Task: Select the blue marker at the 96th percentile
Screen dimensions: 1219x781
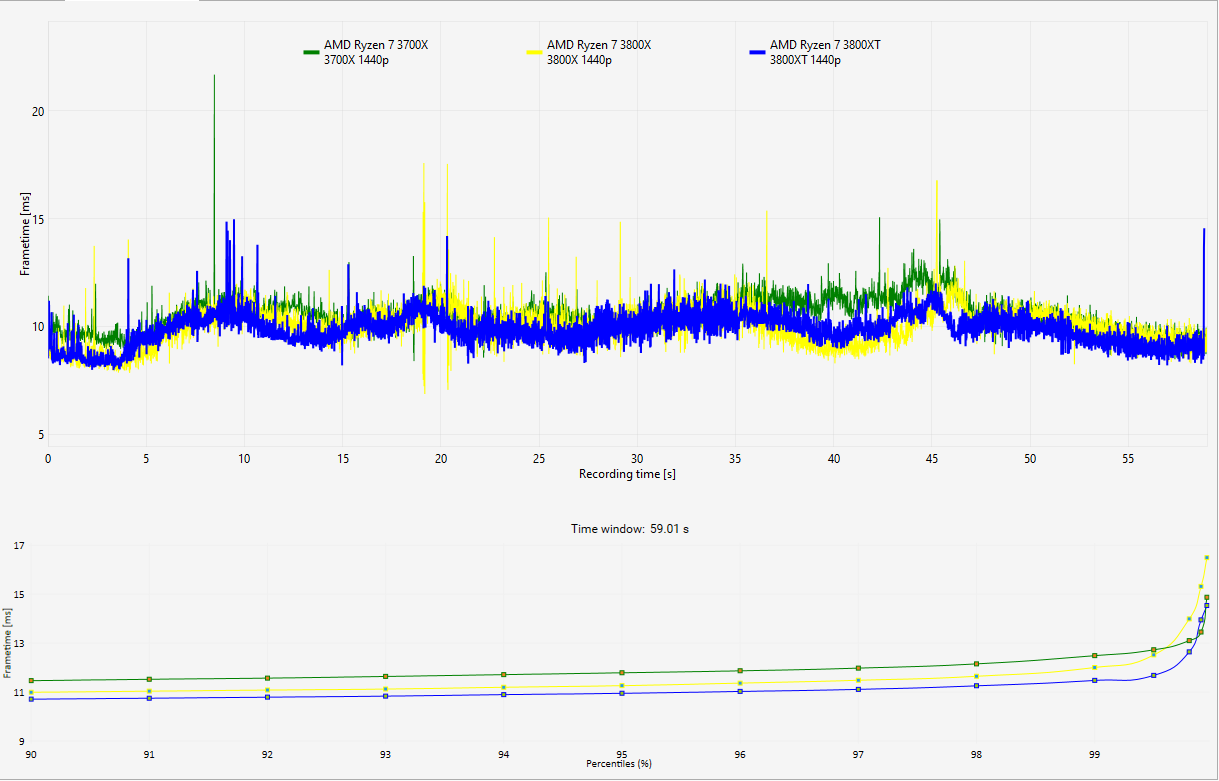Action: 740,691
